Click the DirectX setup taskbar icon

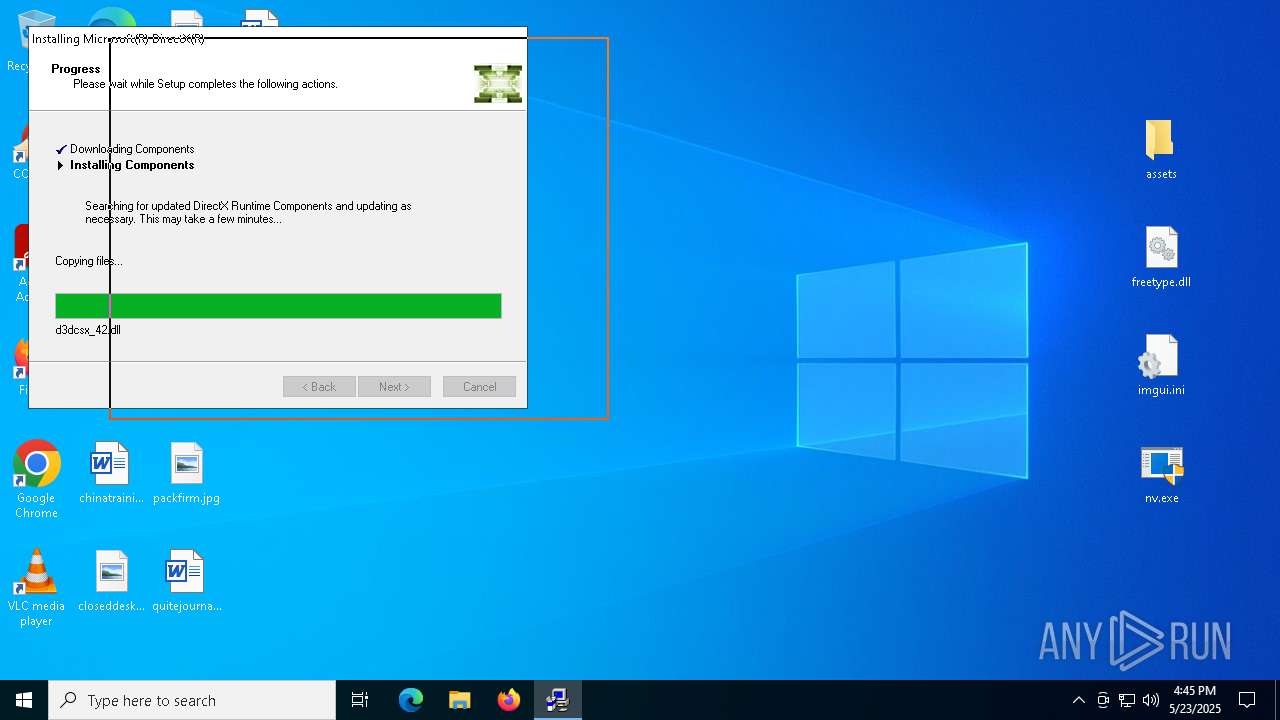558,700
